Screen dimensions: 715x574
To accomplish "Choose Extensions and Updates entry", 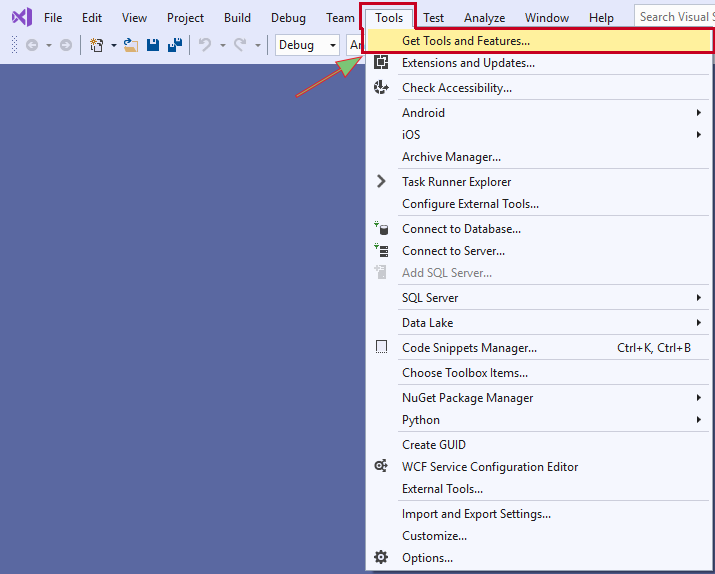I will (468, 63).
